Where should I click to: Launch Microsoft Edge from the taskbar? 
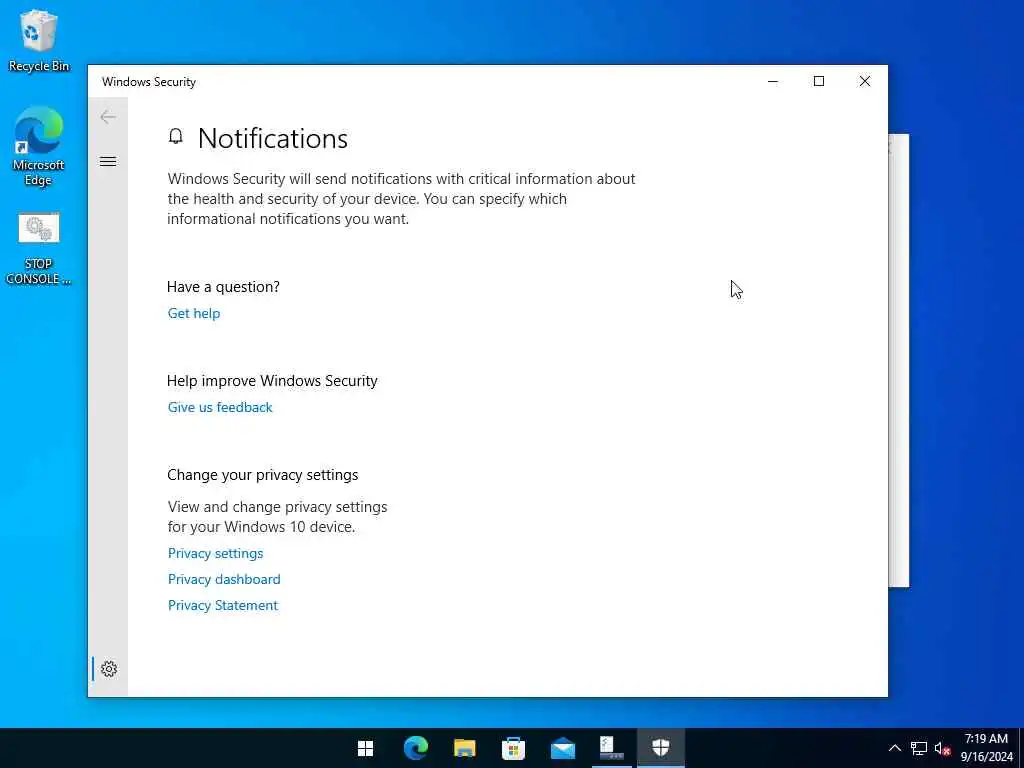415,748
